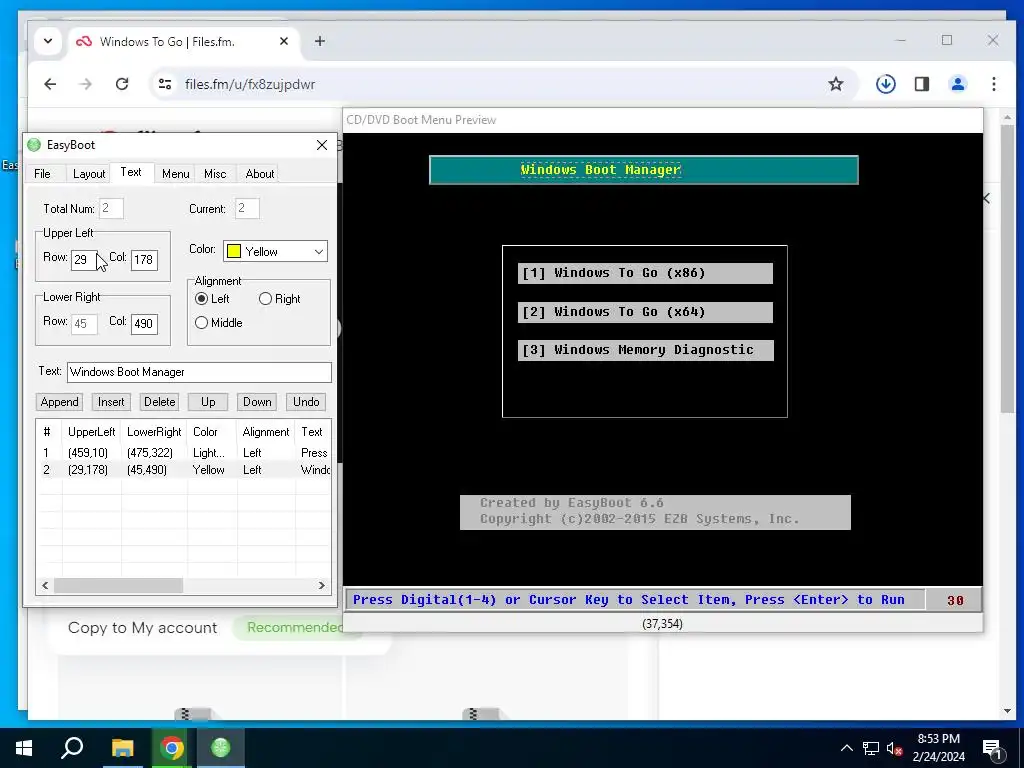Open network status tray icon

click(871, 748)
